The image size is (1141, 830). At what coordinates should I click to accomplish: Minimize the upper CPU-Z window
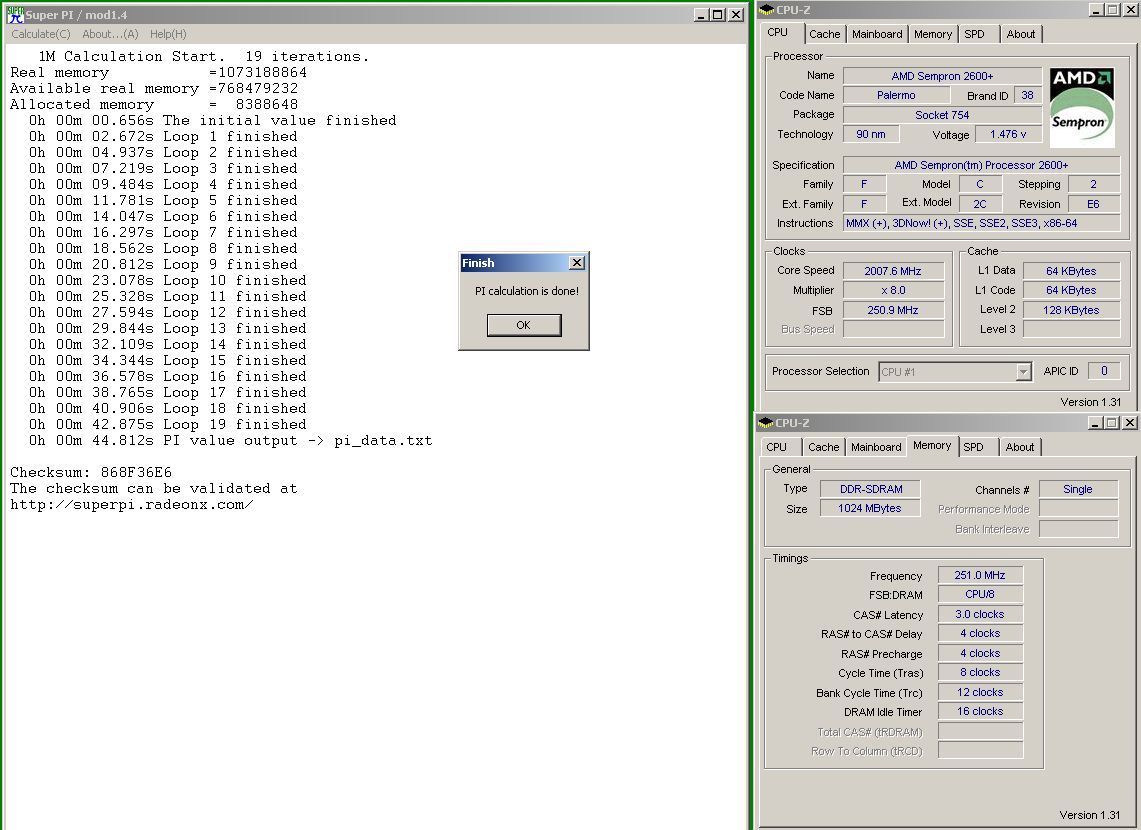(1097, 9)
